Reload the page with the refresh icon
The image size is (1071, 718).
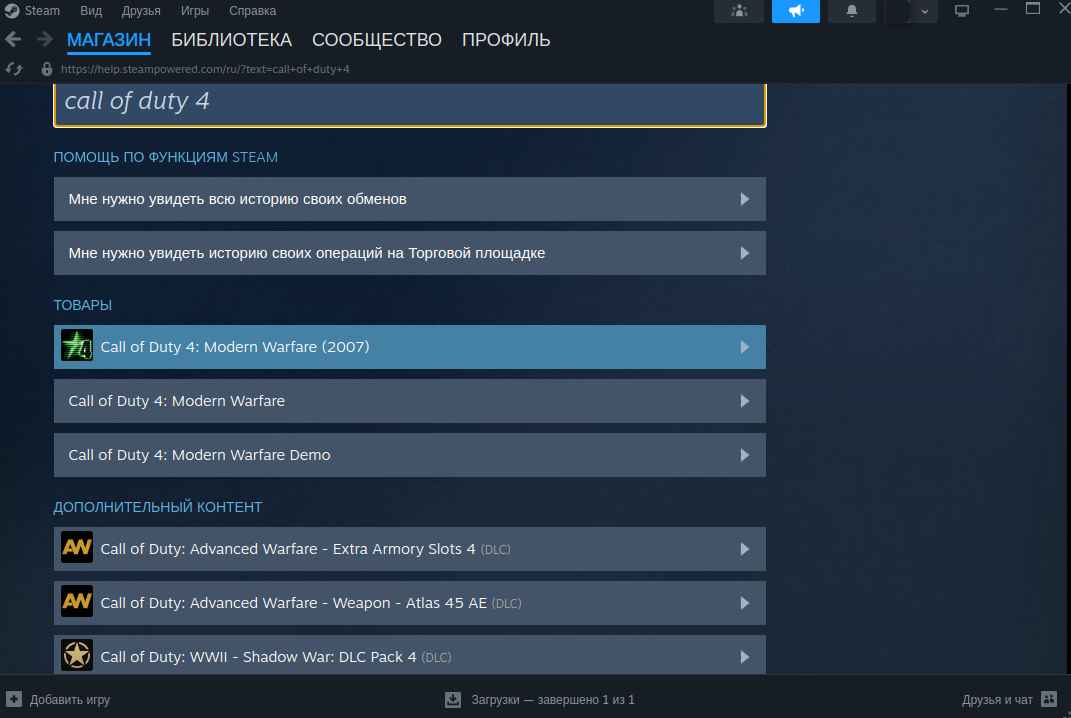click(14, 69)
